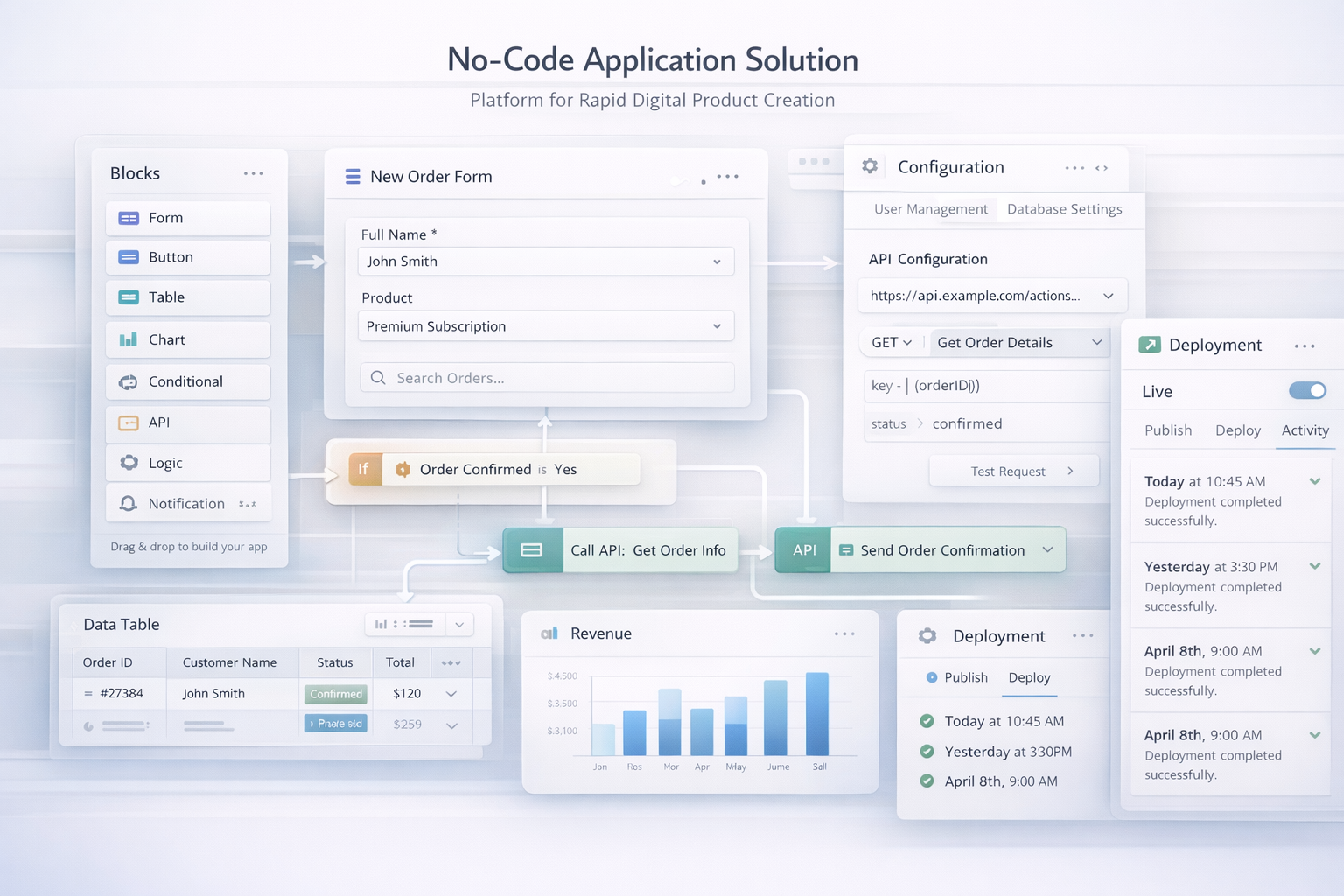Toggle the Live deployment switch

point(1307,391)
